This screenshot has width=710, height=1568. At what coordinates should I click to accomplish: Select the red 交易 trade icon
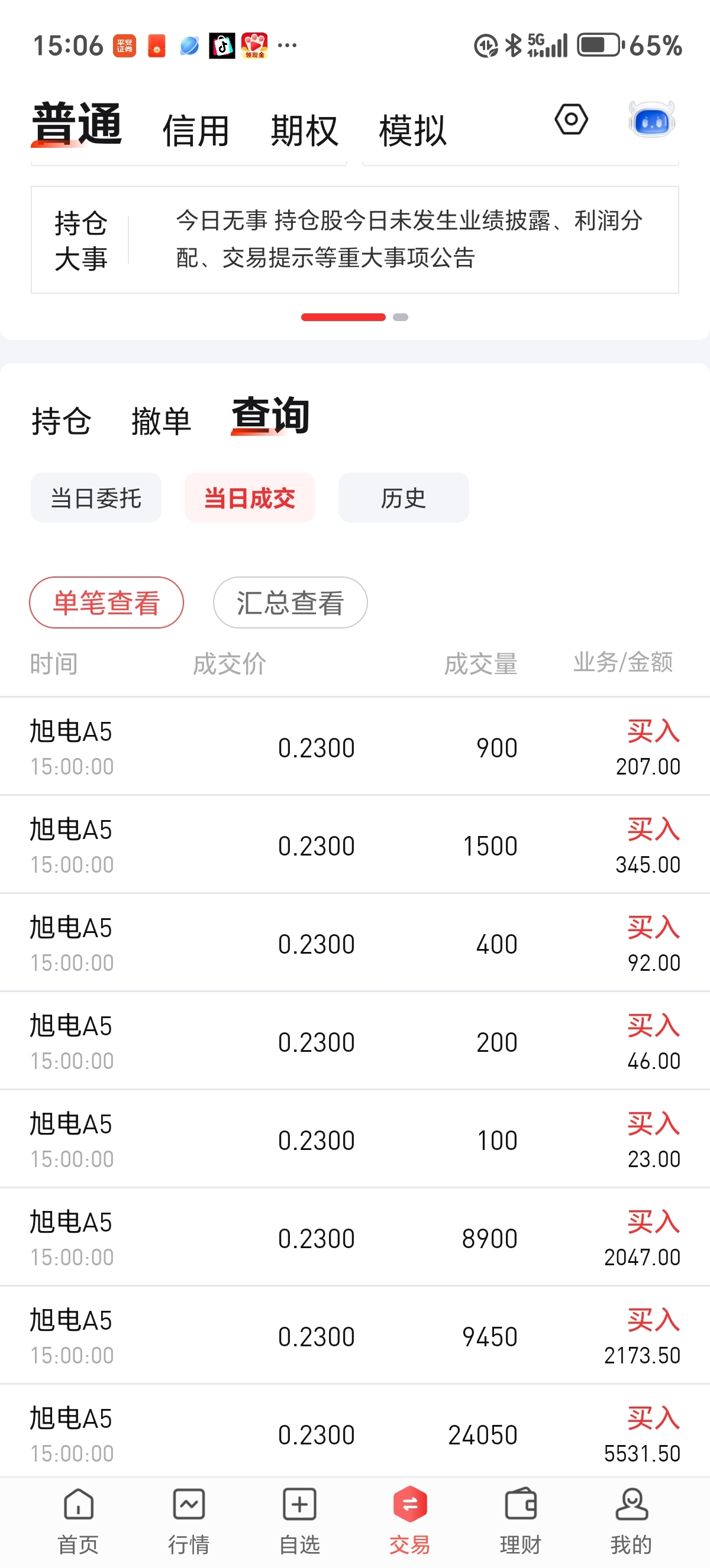(410, 1505)
